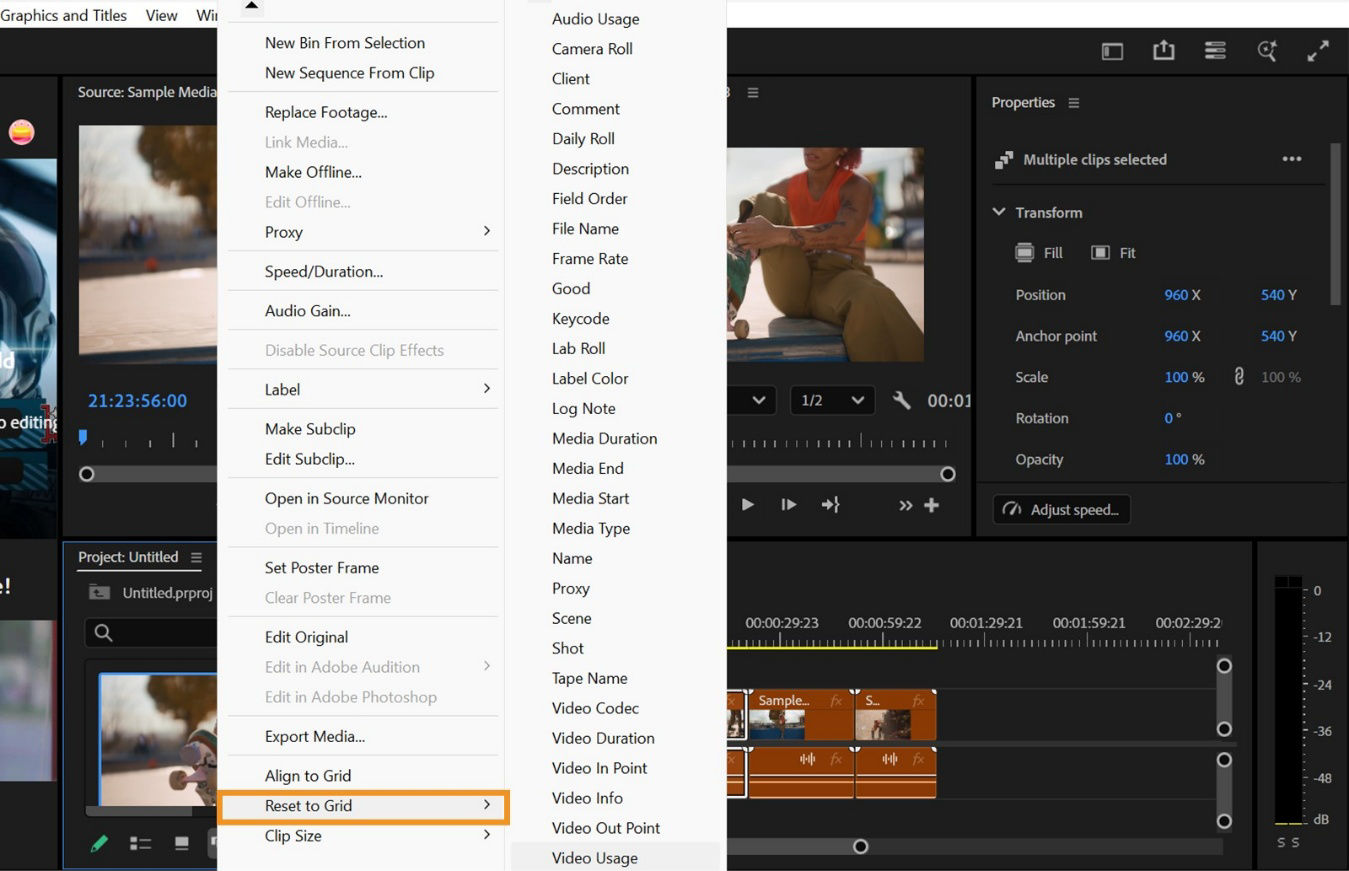This screenshot has width=1349, height=871.
Task: Open the Program Monitor settings wrench icon
Action: [901, 400]
